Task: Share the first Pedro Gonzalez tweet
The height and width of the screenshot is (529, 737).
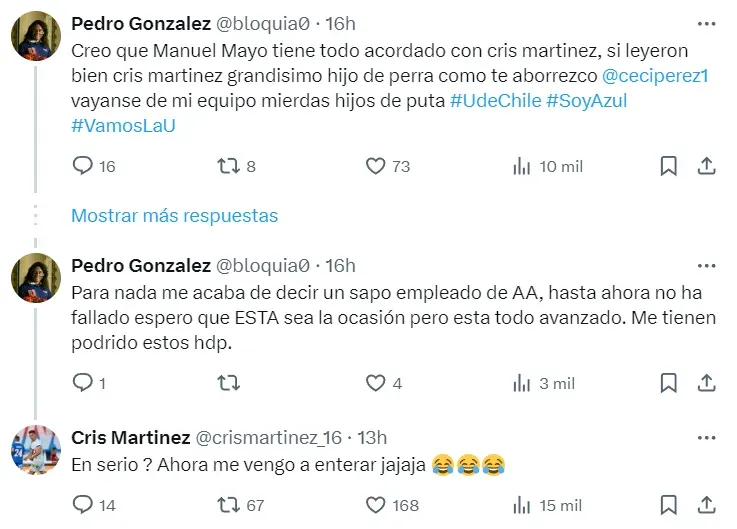Action: point(705,166)
